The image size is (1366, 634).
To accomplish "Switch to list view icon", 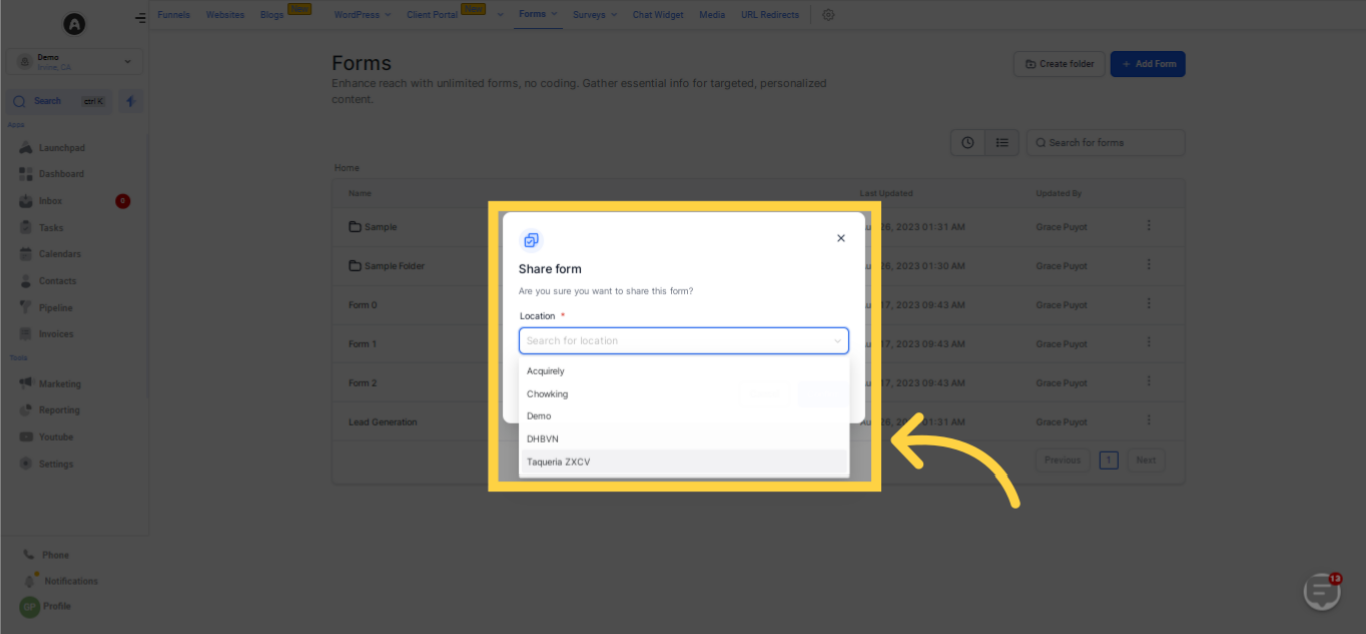I will point(1002,143).
